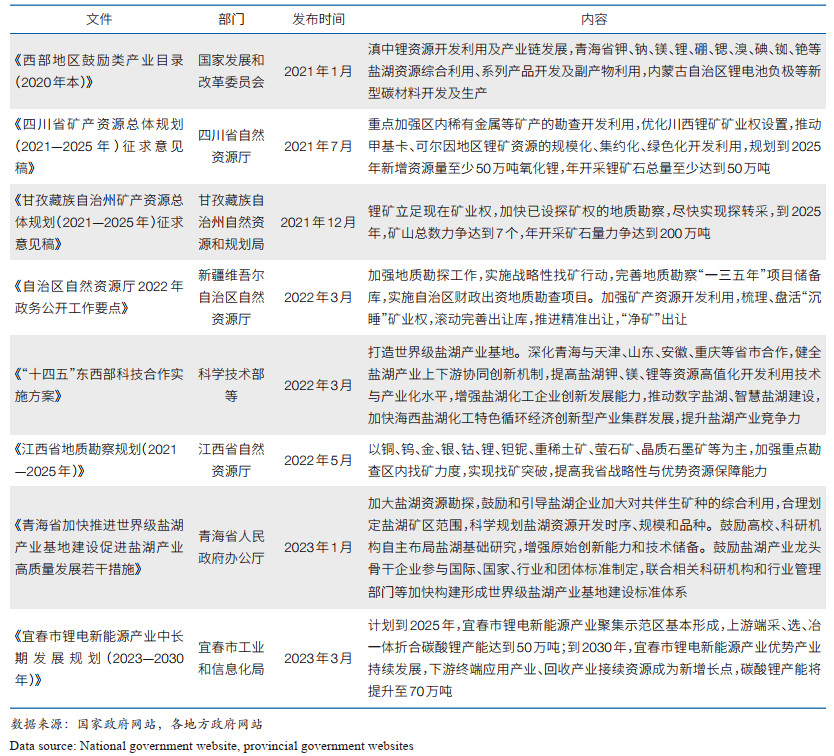Image resolution: width=834 pixels, height=756 pixels.
Task: Click the 四川省自然资源厅 department cell
Action: (x=231, y=145)
